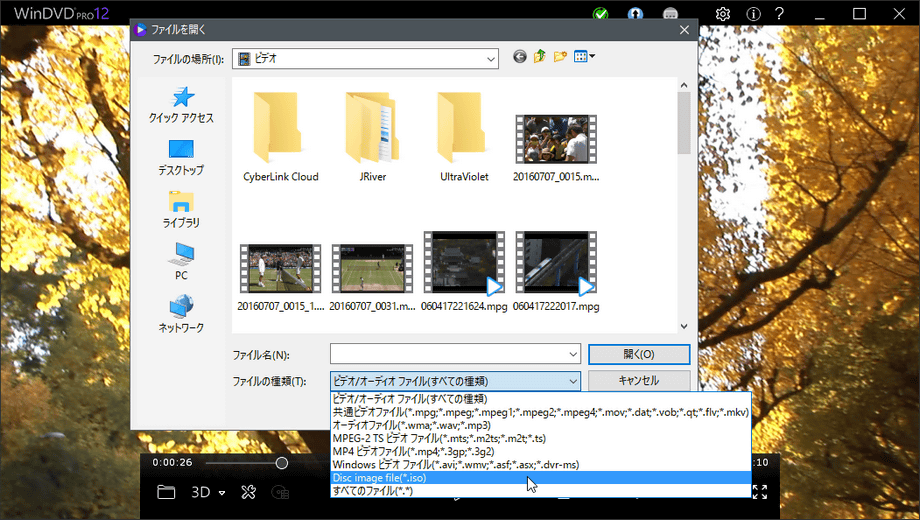The image size is (920, 520).
Task: Click green checkmark status icon in title bar
Action: click(x=600, y=13)
